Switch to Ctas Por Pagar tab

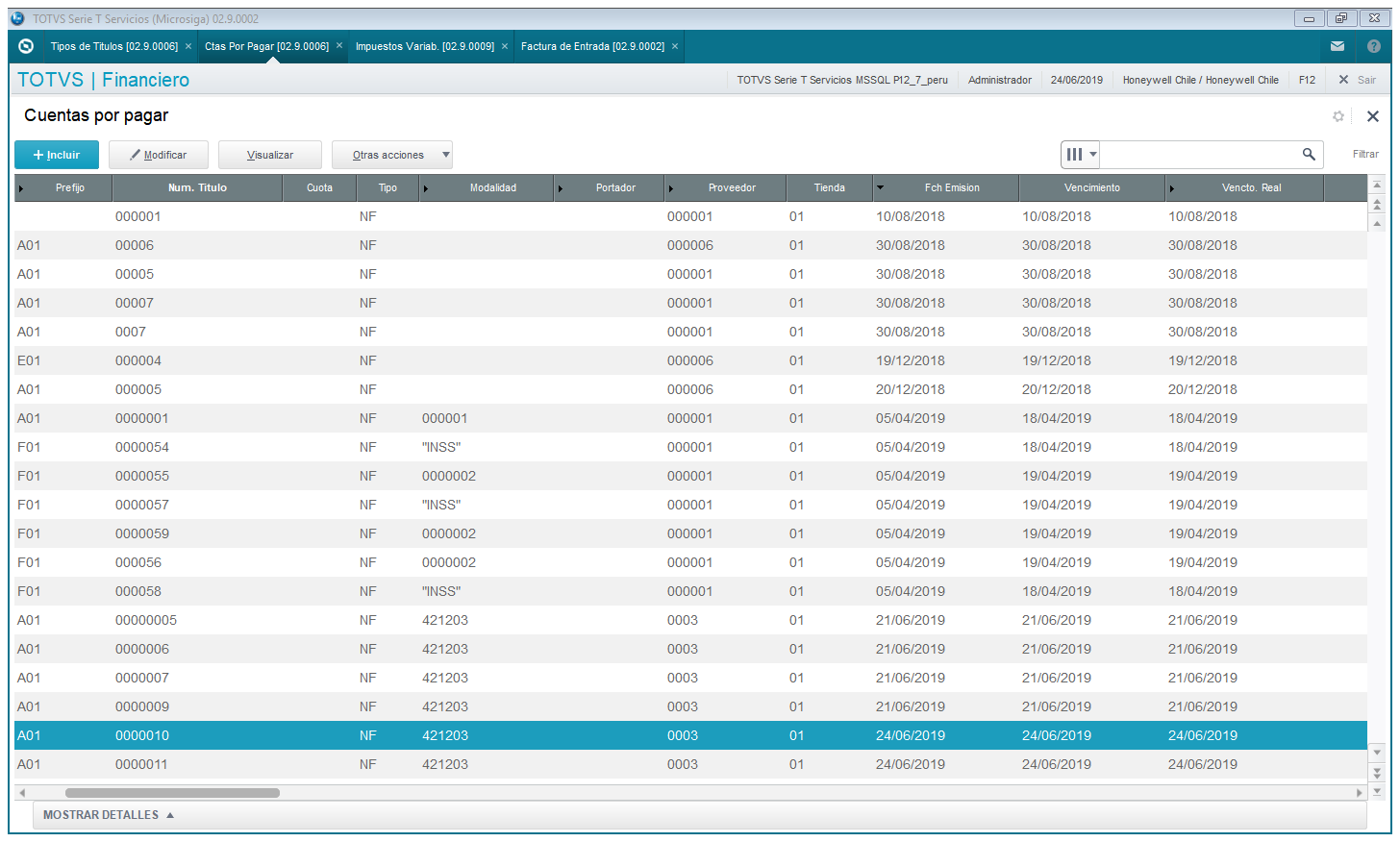click(266, 46)
